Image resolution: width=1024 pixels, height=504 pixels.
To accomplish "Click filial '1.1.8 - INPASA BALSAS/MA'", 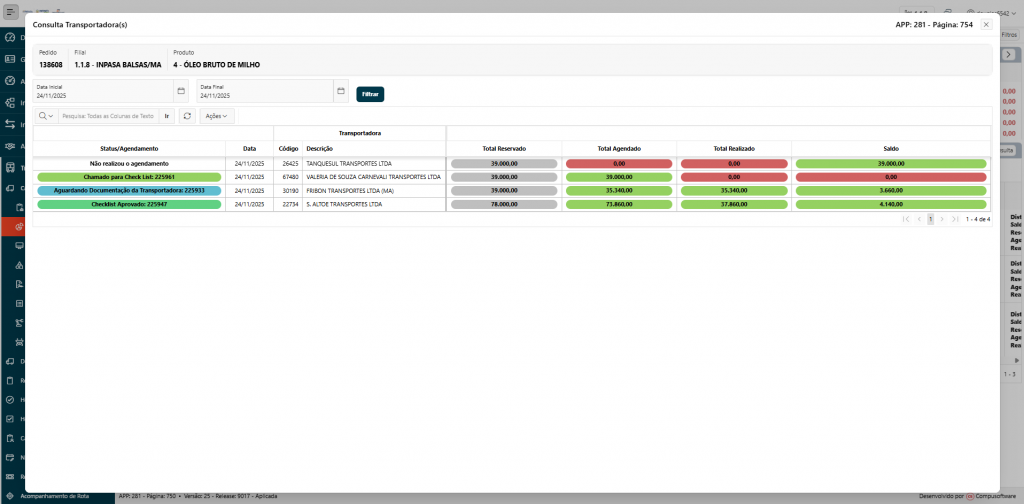I will coord(118,65).
